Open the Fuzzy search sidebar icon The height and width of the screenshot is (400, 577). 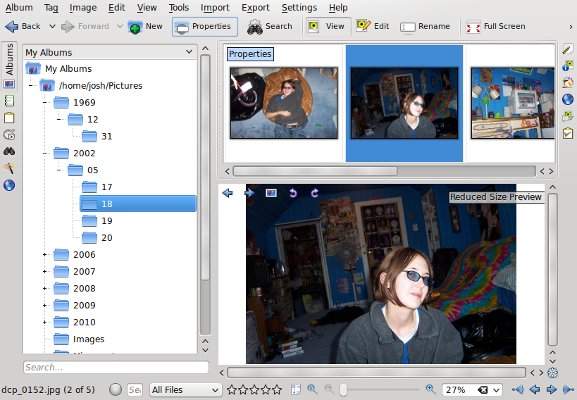(9, 168)
